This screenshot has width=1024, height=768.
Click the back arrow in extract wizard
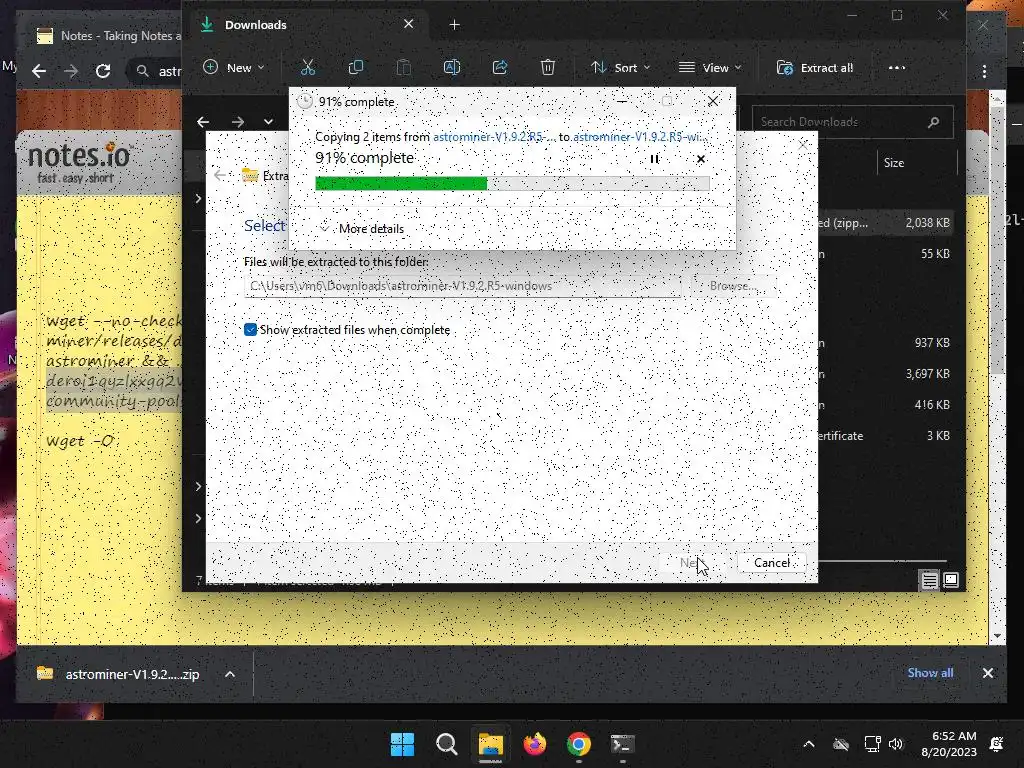tap(220, 175)
